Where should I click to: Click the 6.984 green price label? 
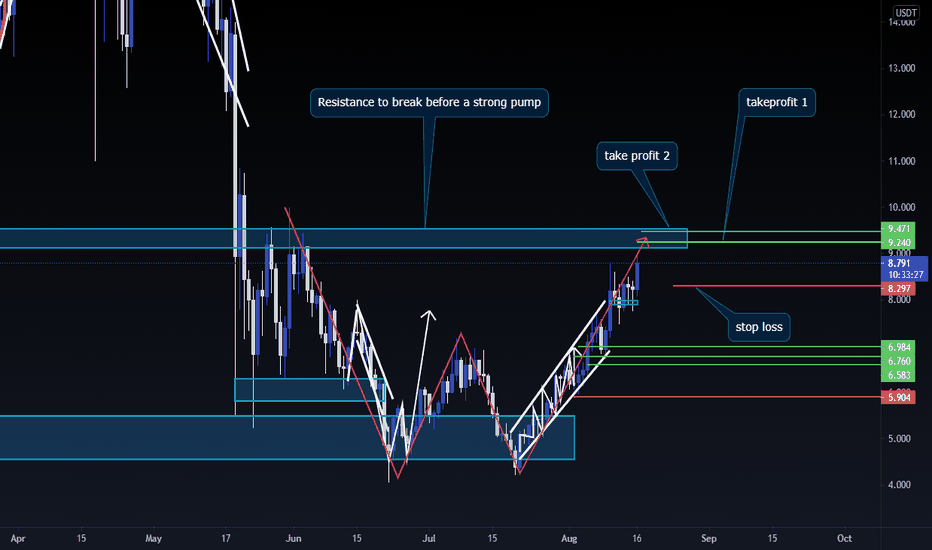[898, 347]
